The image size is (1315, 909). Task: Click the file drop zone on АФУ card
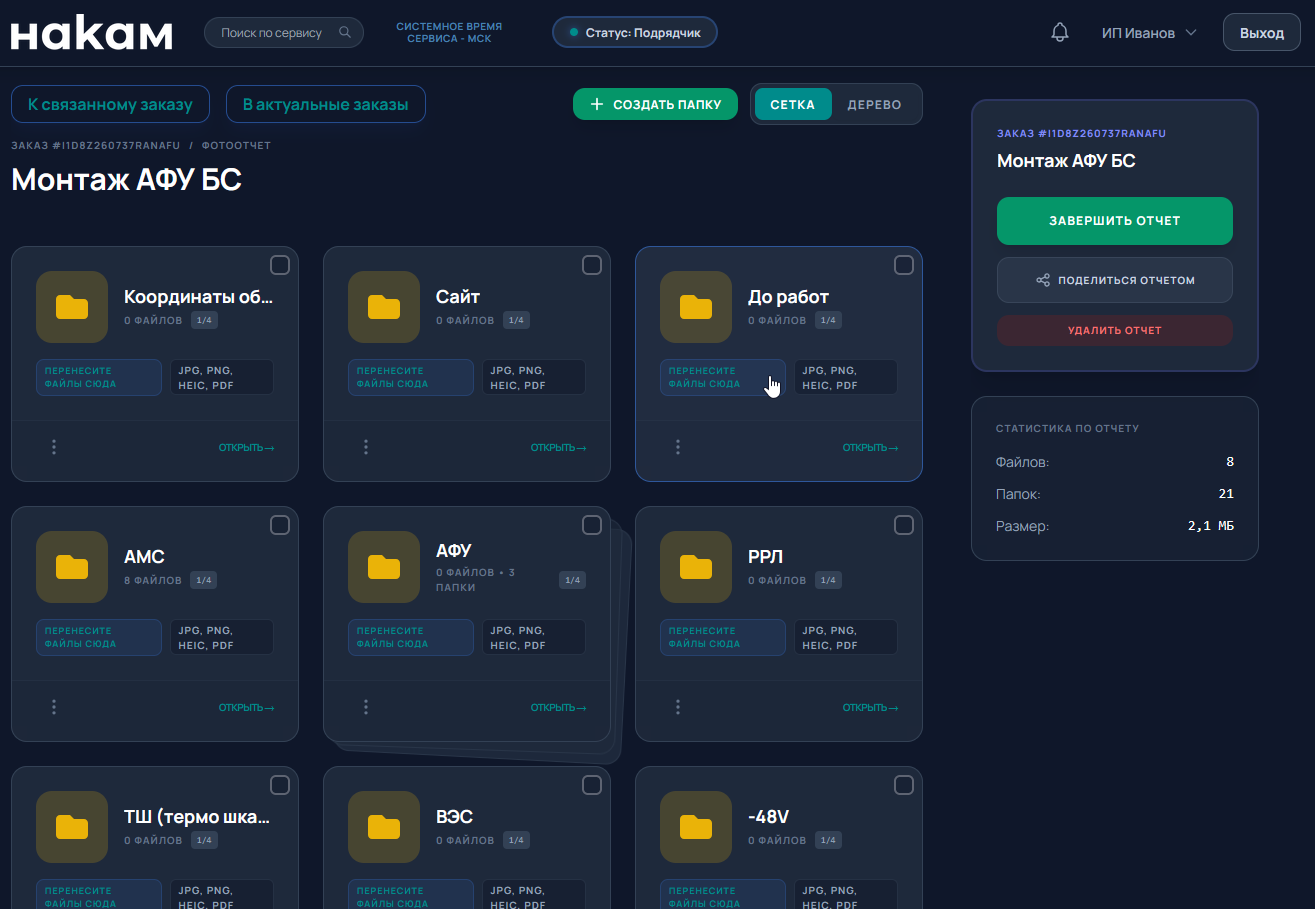click(411, 637)
